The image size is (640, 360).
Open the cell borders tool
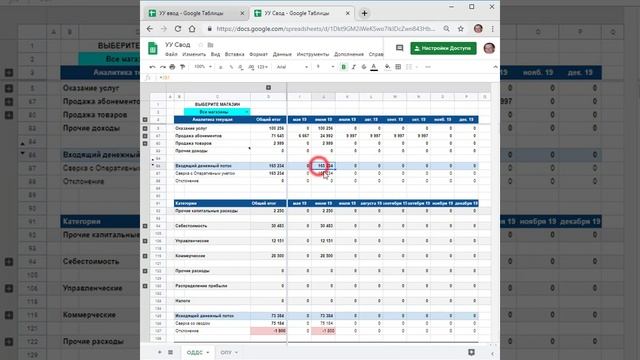[x=398, y=67]
